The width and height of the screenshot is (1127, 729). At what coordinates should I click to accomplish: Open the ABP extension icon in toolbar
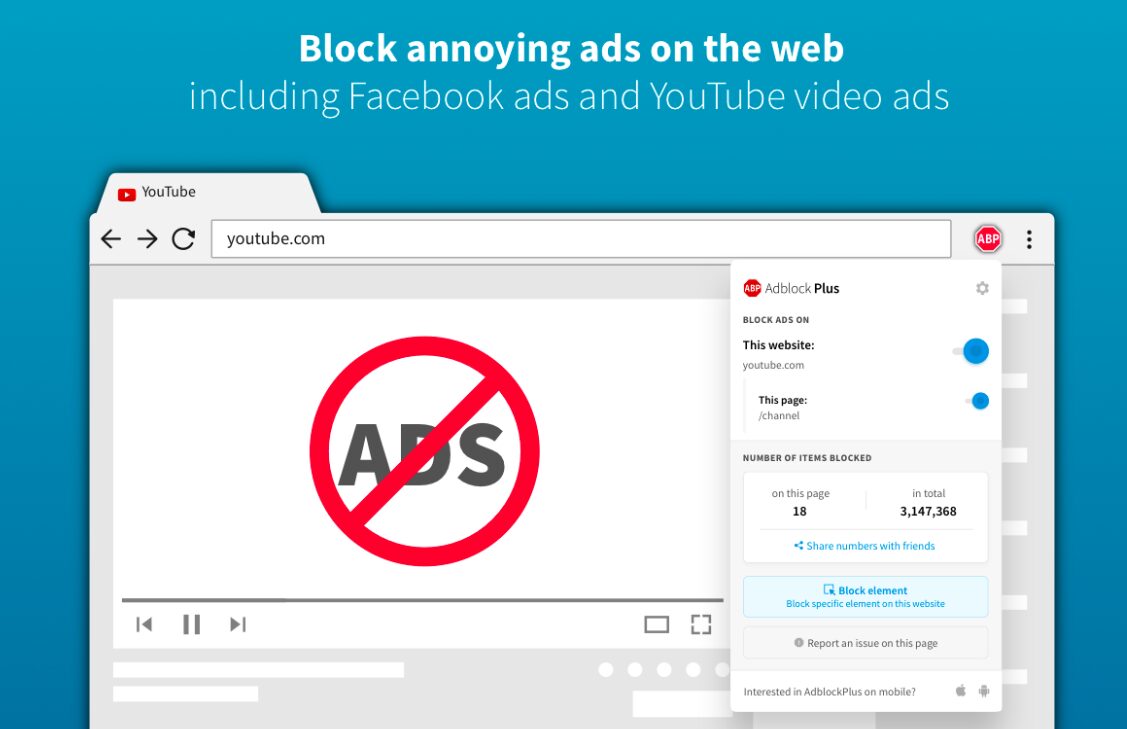point(988,239)
